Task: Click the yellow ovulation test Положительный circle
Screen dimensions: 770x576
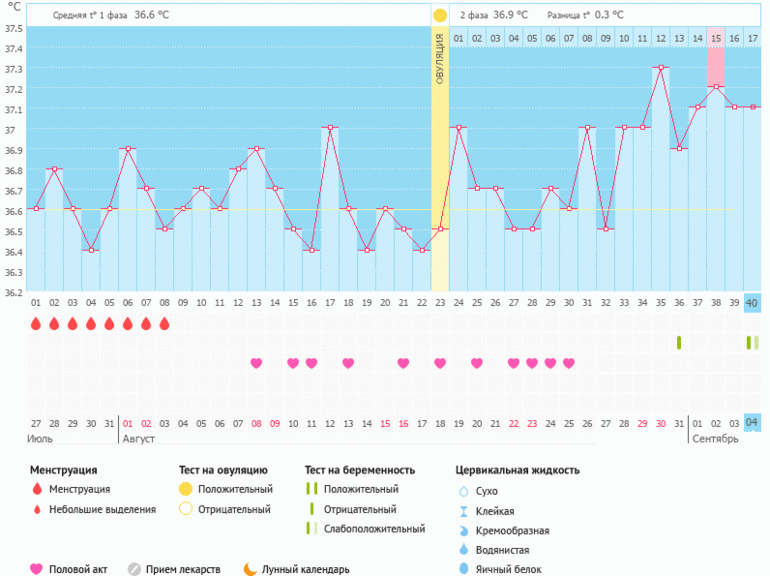Action: click(x=185, y=489)
